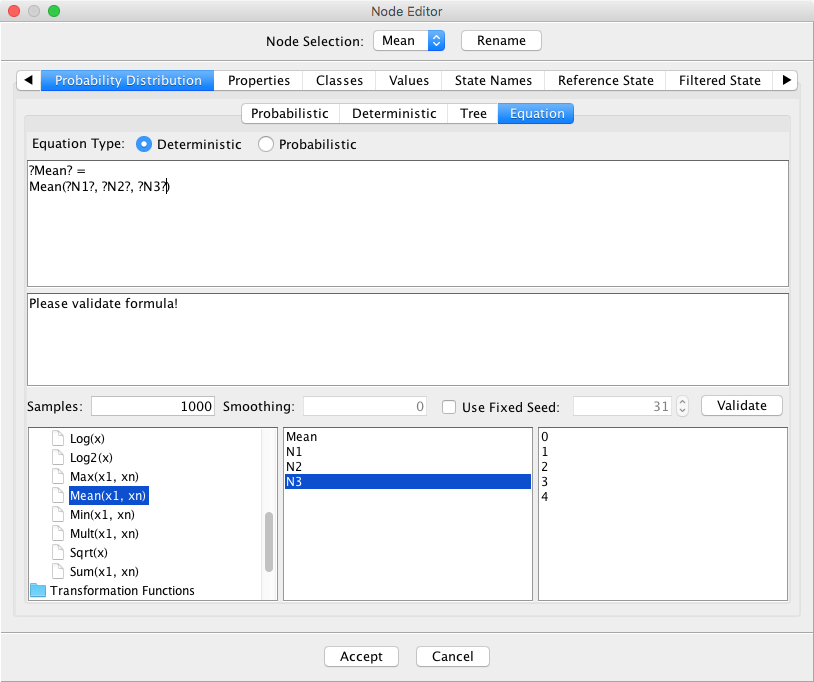814x682 pixels.
Task: Click the 'Please validate formula!' message area
Action: pos(408,339)
